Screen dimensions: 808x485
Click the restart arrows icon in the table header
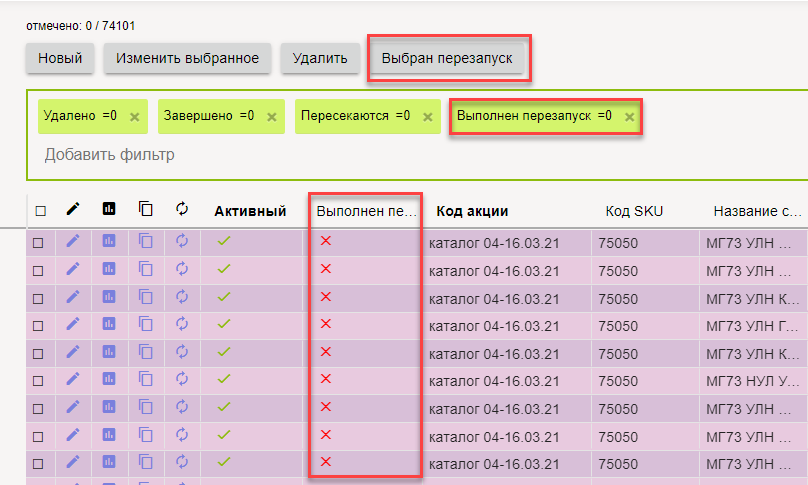coord(181,210)
